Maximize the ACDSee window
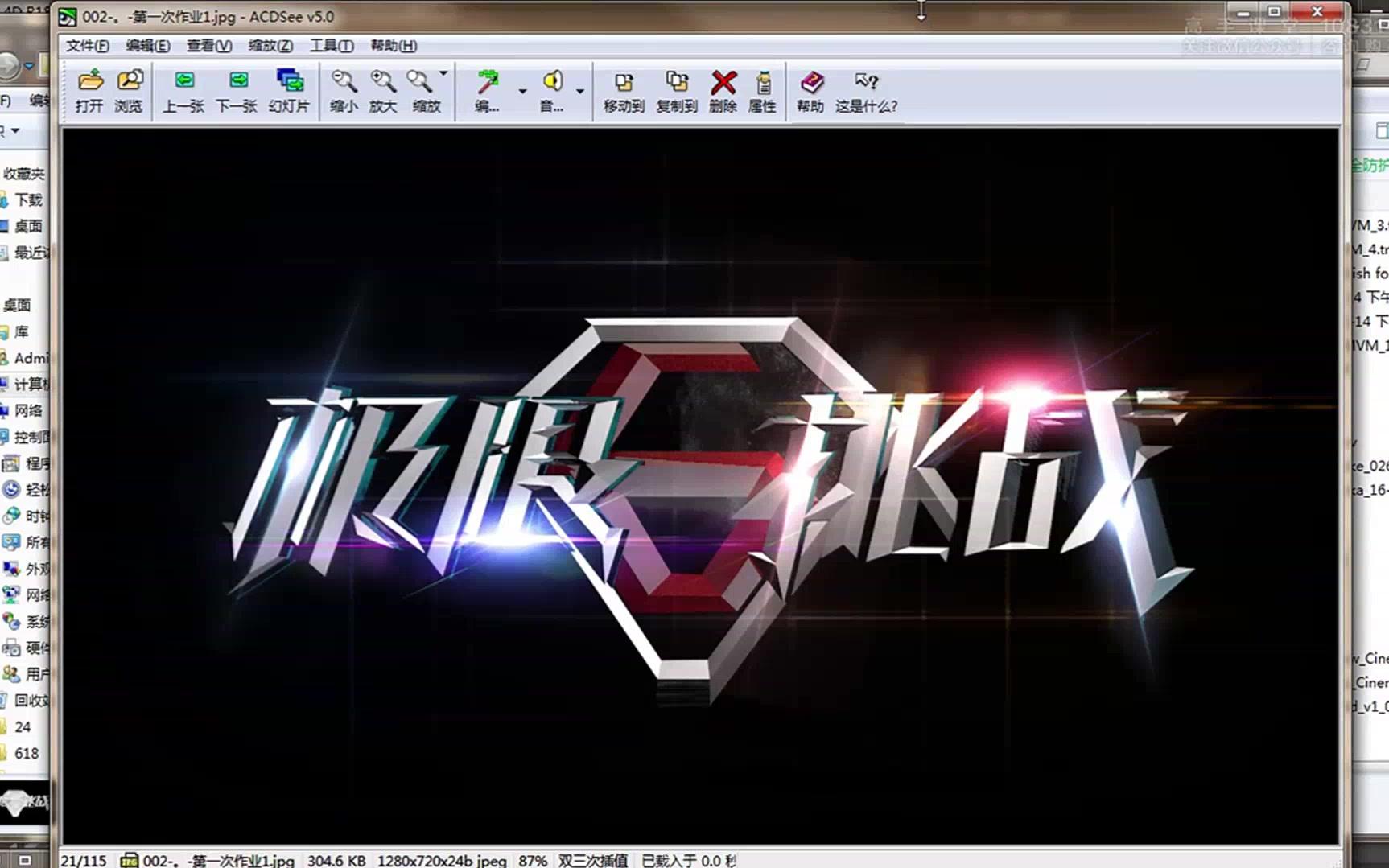 point(1275,12)
